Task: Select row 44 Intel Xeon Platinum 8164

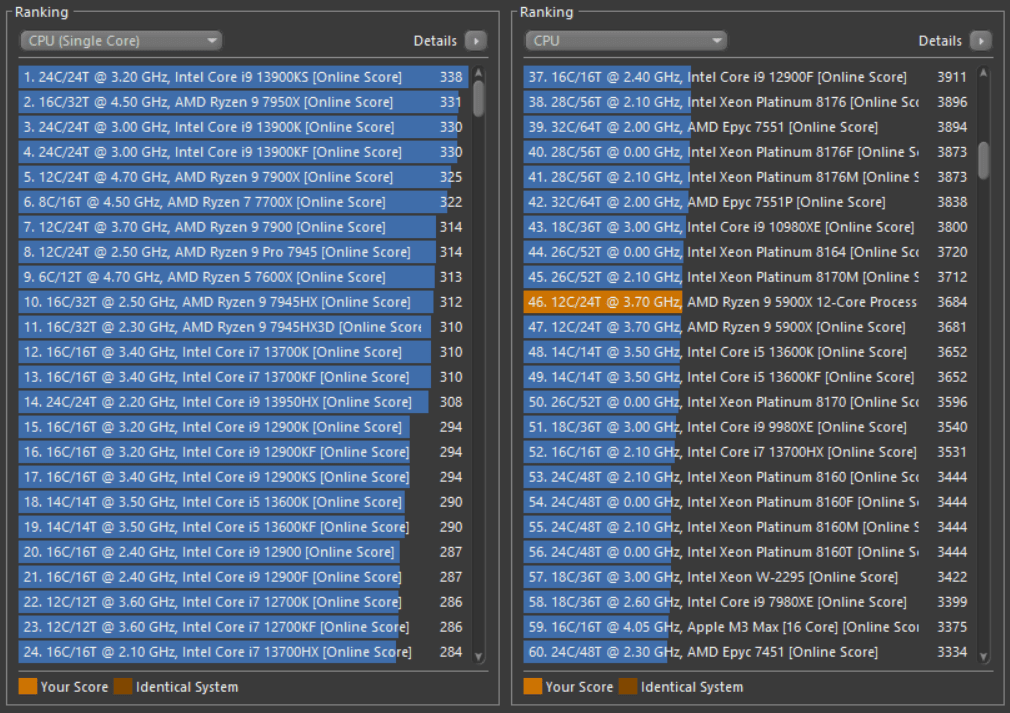Action: (x=748, y=252)
